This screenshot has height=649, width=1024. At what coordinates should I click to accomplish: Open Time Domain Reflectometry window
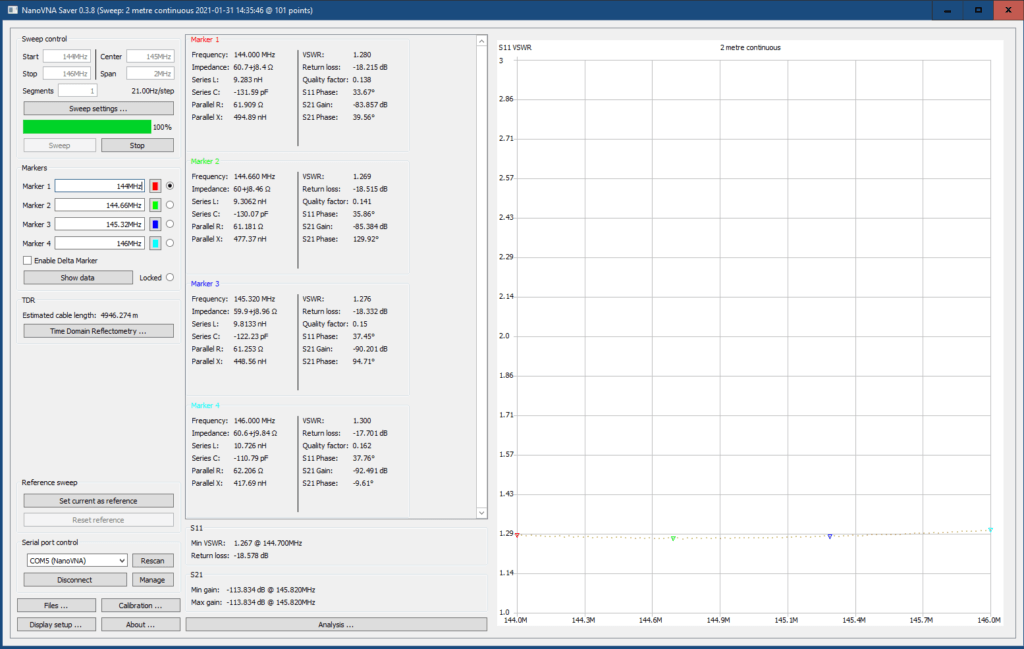point(99,331)
